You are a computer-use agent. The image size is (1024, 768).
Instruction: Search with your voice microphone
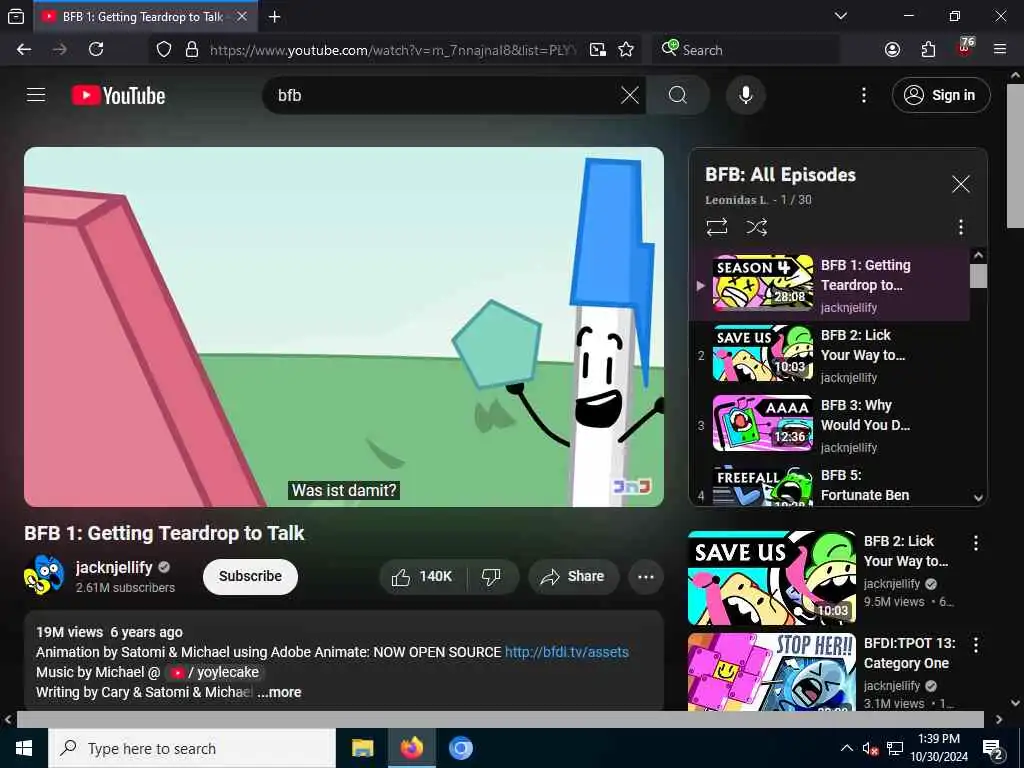pyautogui.click(x=745, y=95)
